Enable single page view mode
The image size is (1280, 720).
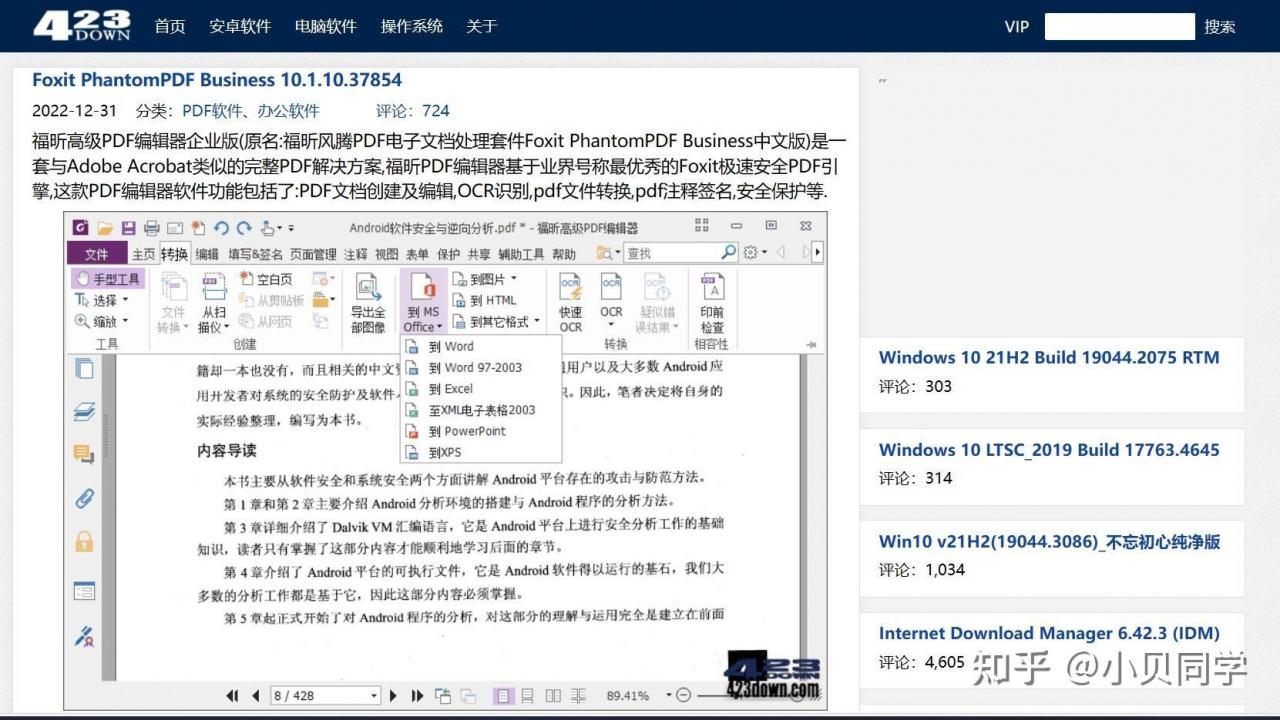[503, 695]
